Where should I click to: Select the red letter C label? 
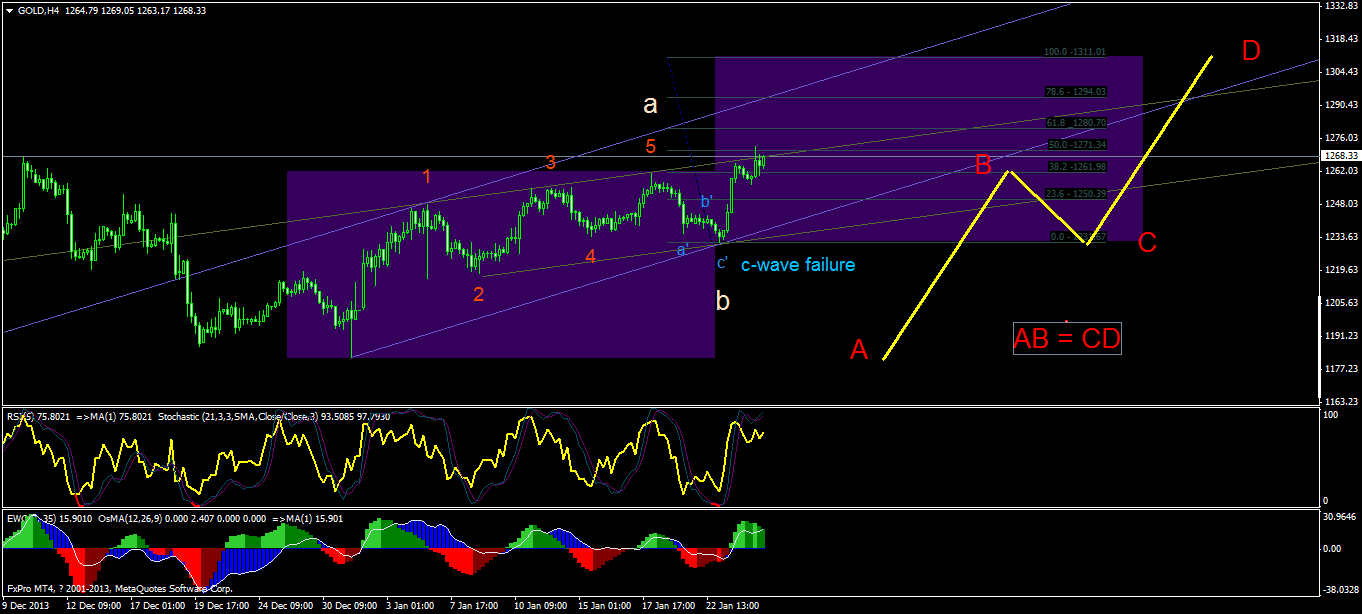click(1147, 242)
